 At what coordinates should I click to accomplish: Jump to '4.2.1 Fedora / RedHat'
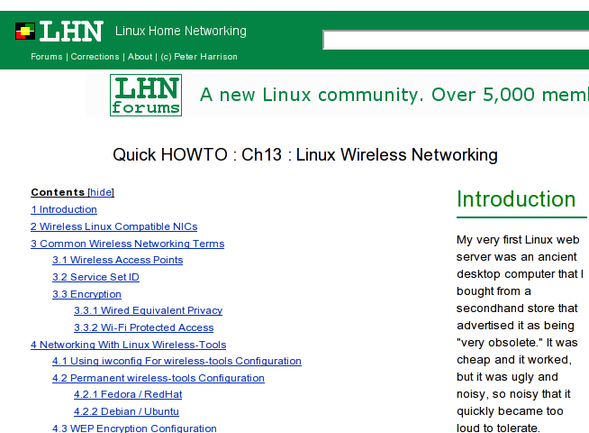[x=128, y=395]
